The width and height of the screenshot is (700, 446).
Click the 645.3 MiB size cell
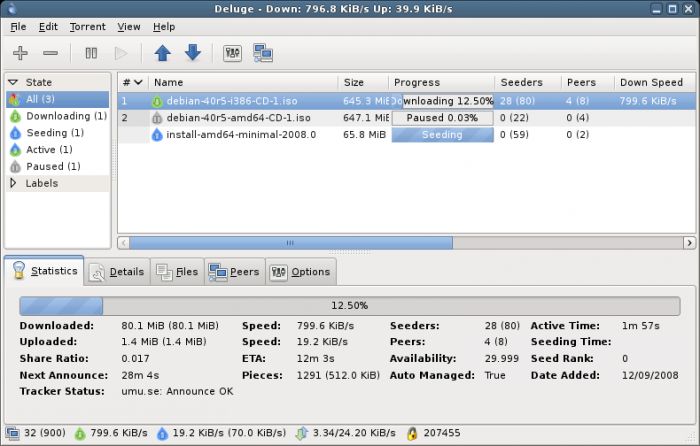point(366,101)
